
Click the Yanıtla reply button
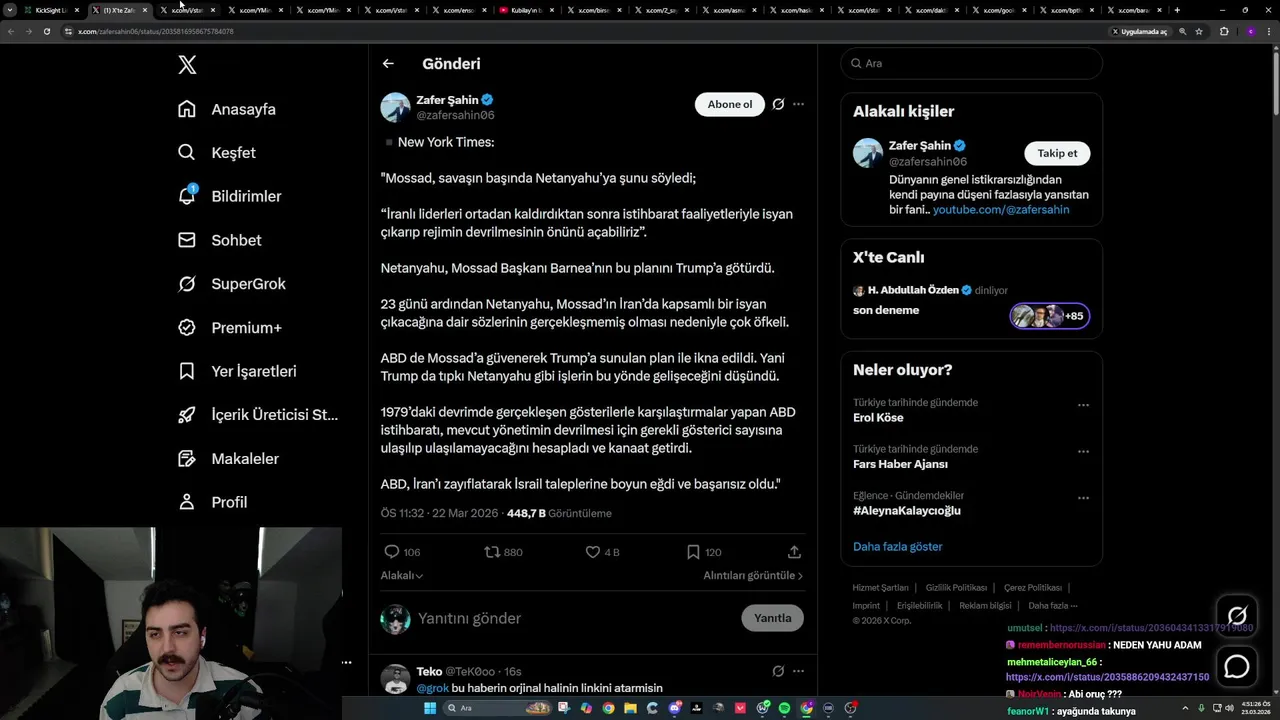click(x=772, y=618)
